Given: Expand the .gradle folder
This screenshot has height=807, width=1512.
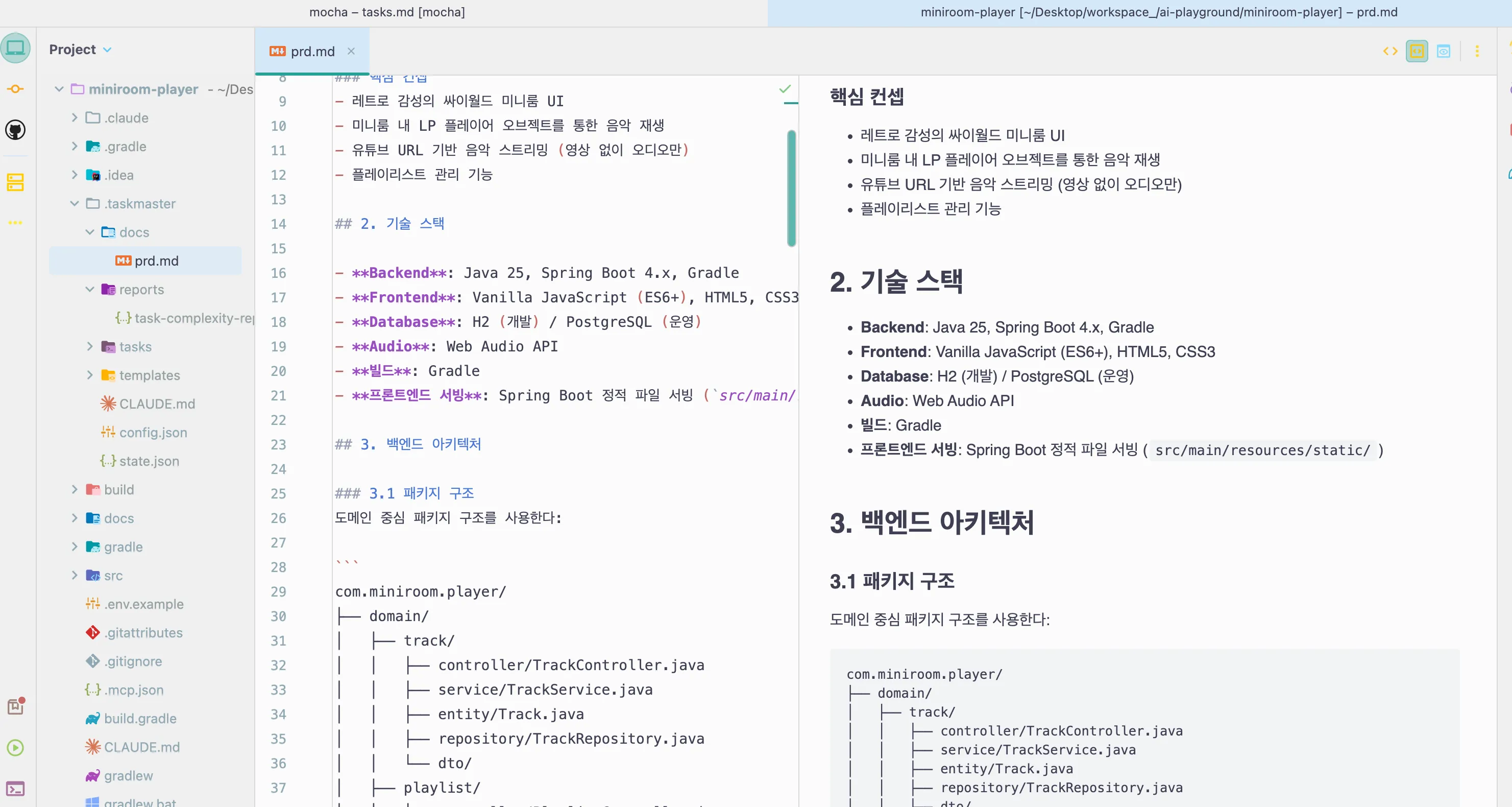Looking at the screenshot, I should (74, 146).
